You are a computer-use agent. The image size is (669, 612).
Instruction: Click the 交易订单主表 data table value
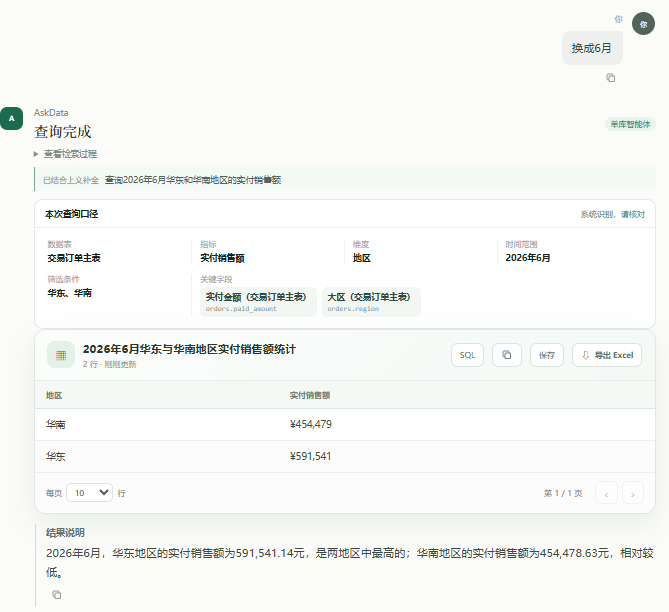[x=74, y=258]
